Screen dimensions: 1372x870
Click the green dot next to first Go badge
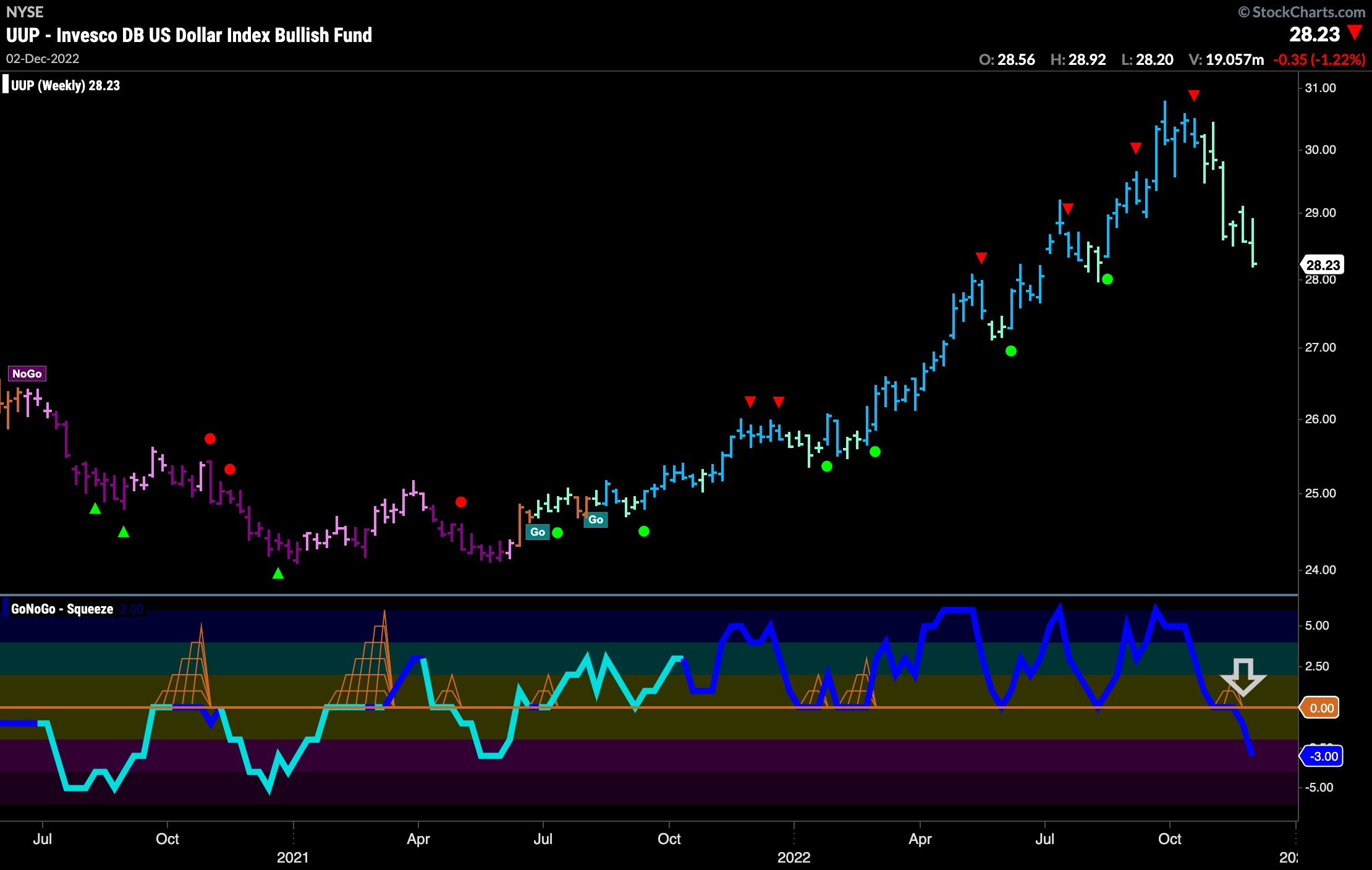(557, 533)
